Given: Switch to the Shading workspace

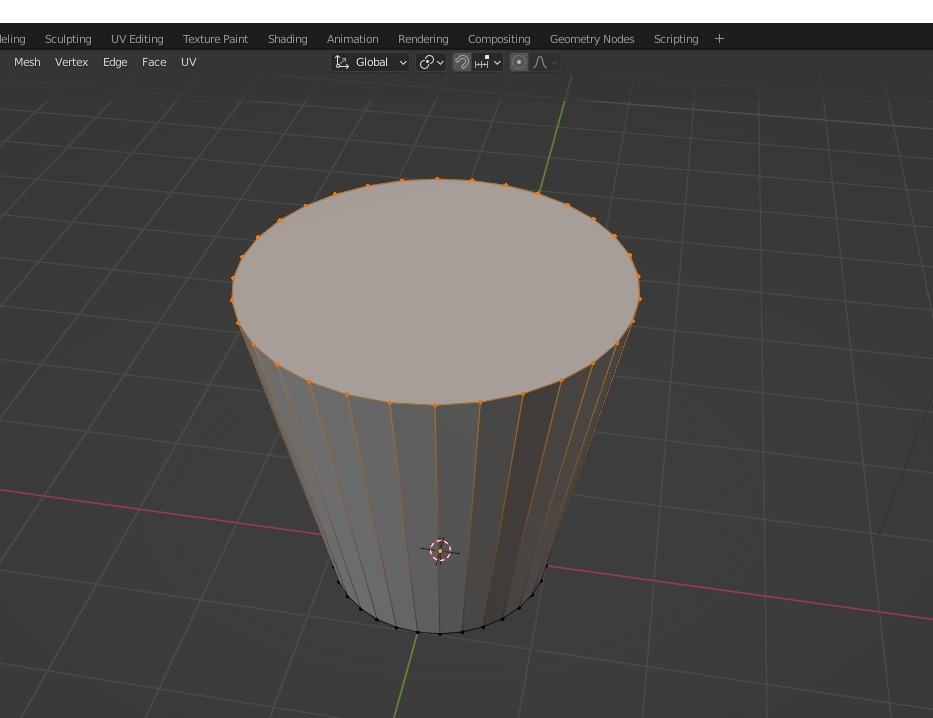Looking at the screenshot, I should pos(287,39).
